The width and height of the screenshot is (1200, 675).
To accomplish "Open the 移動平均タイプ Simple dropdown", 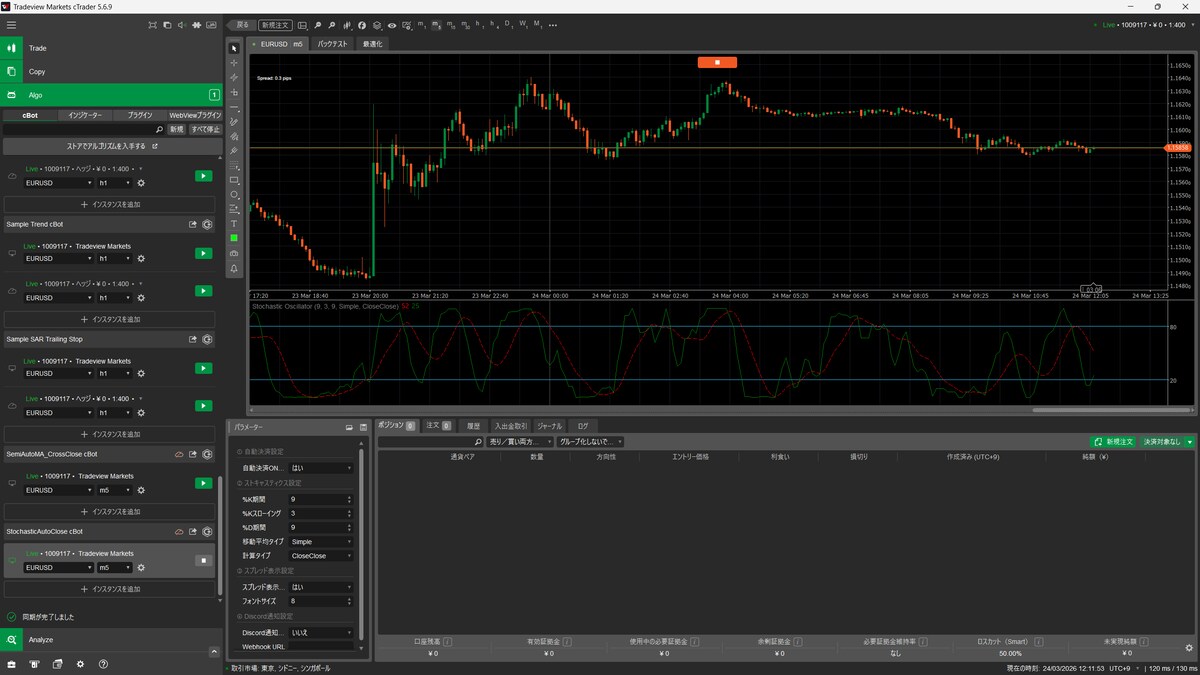I will pos(321,541).
